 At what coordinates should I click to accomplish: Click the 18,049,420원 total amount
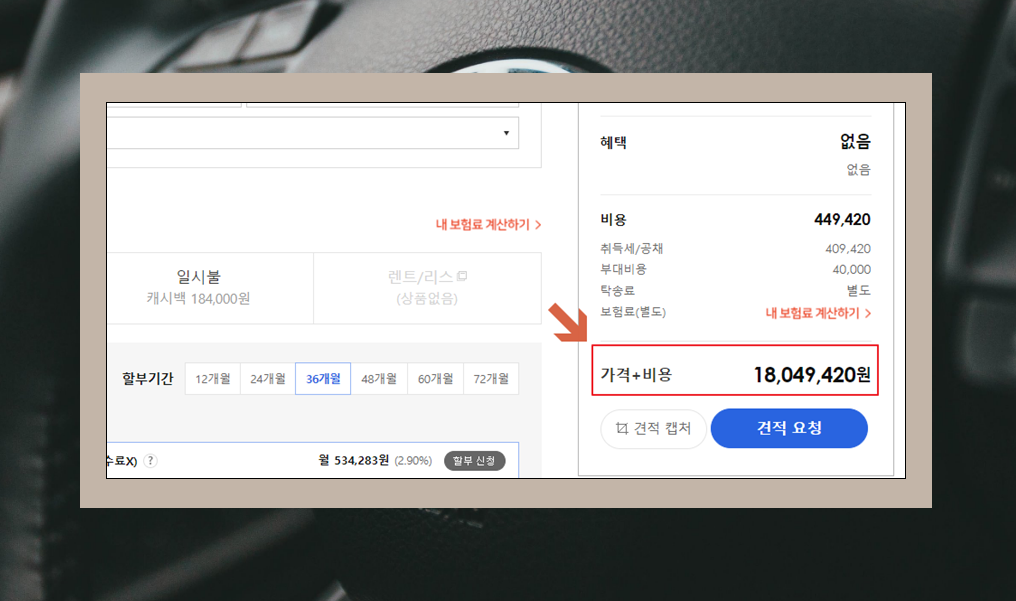[812, 374]
